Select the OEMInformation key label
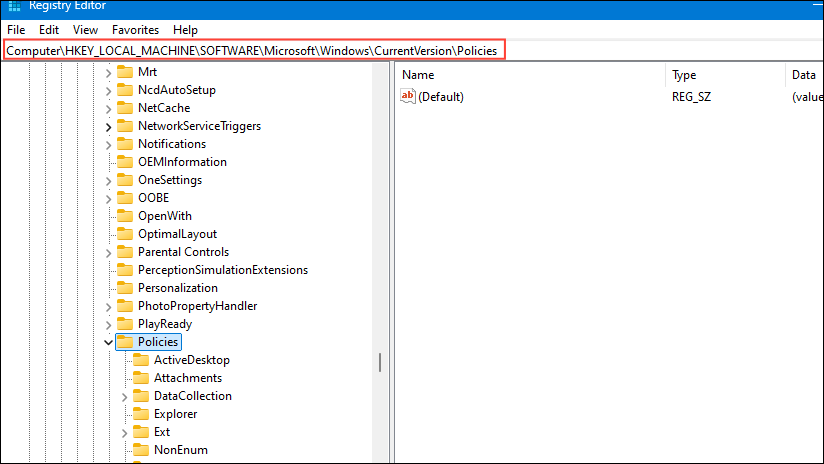 [x=182, y=161]
